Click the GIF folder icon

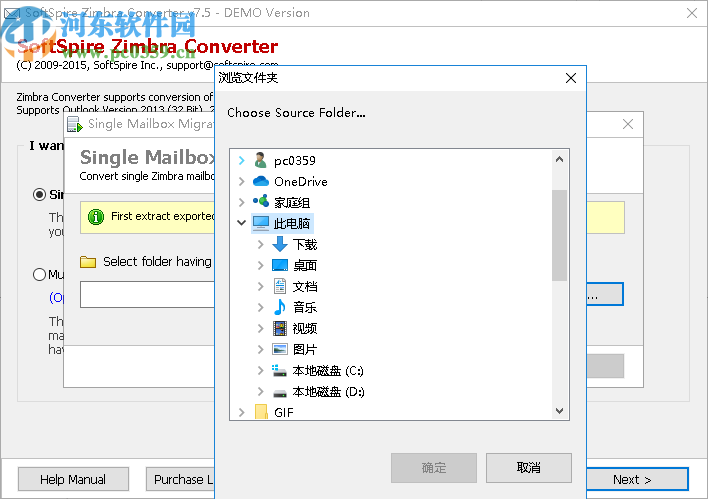261,412
